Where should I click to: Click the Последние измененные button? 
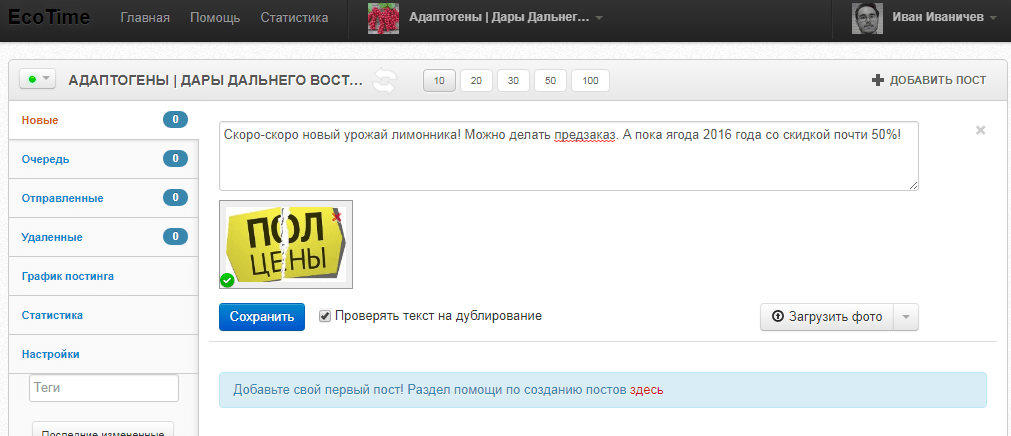tap(103, 430)
